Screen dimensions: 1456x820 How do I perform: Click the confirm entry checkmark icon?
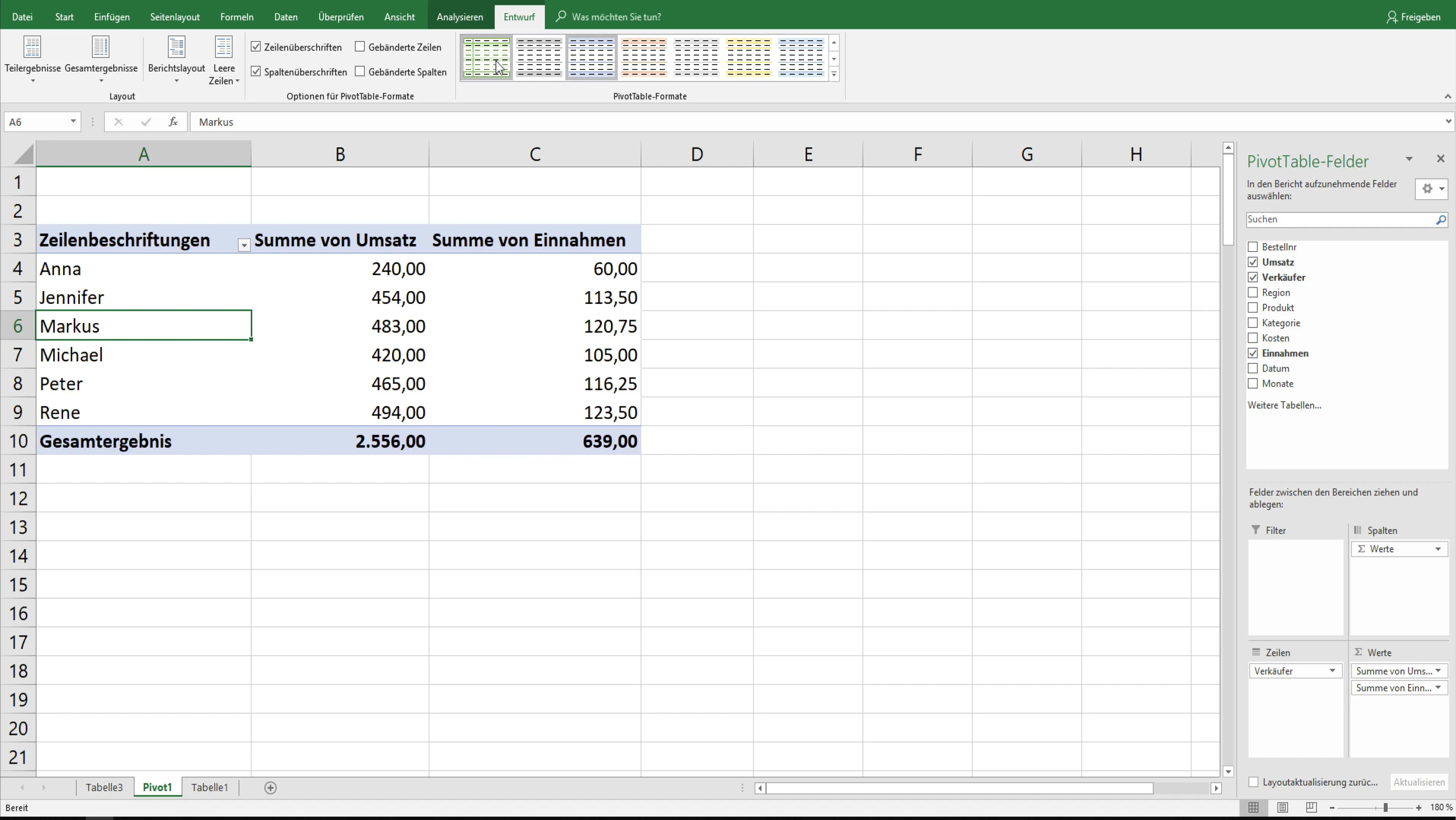tap(146, 122)
